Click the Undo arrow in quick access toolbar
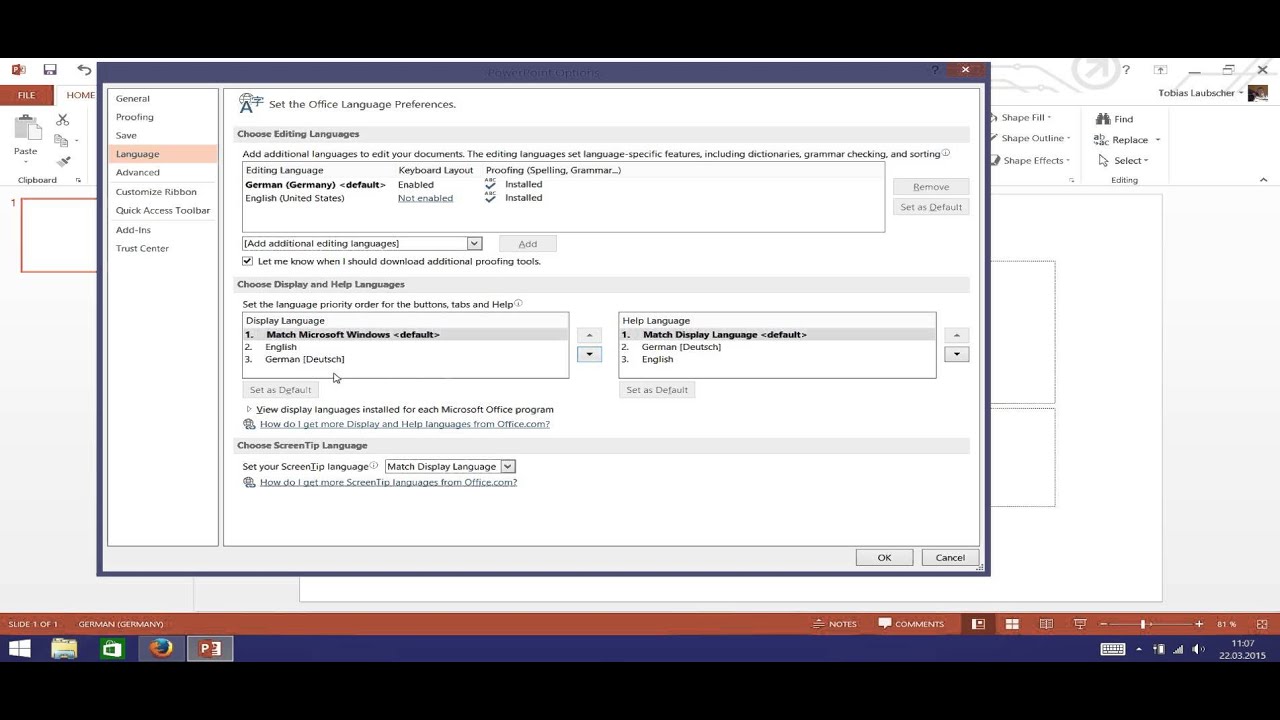The height and width of the screenshot is (720, 1280). point(84,70)
